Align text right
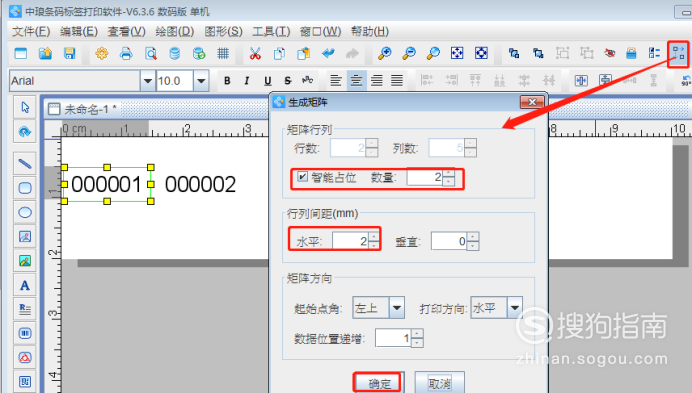692x393 pixels. (376, 81)
